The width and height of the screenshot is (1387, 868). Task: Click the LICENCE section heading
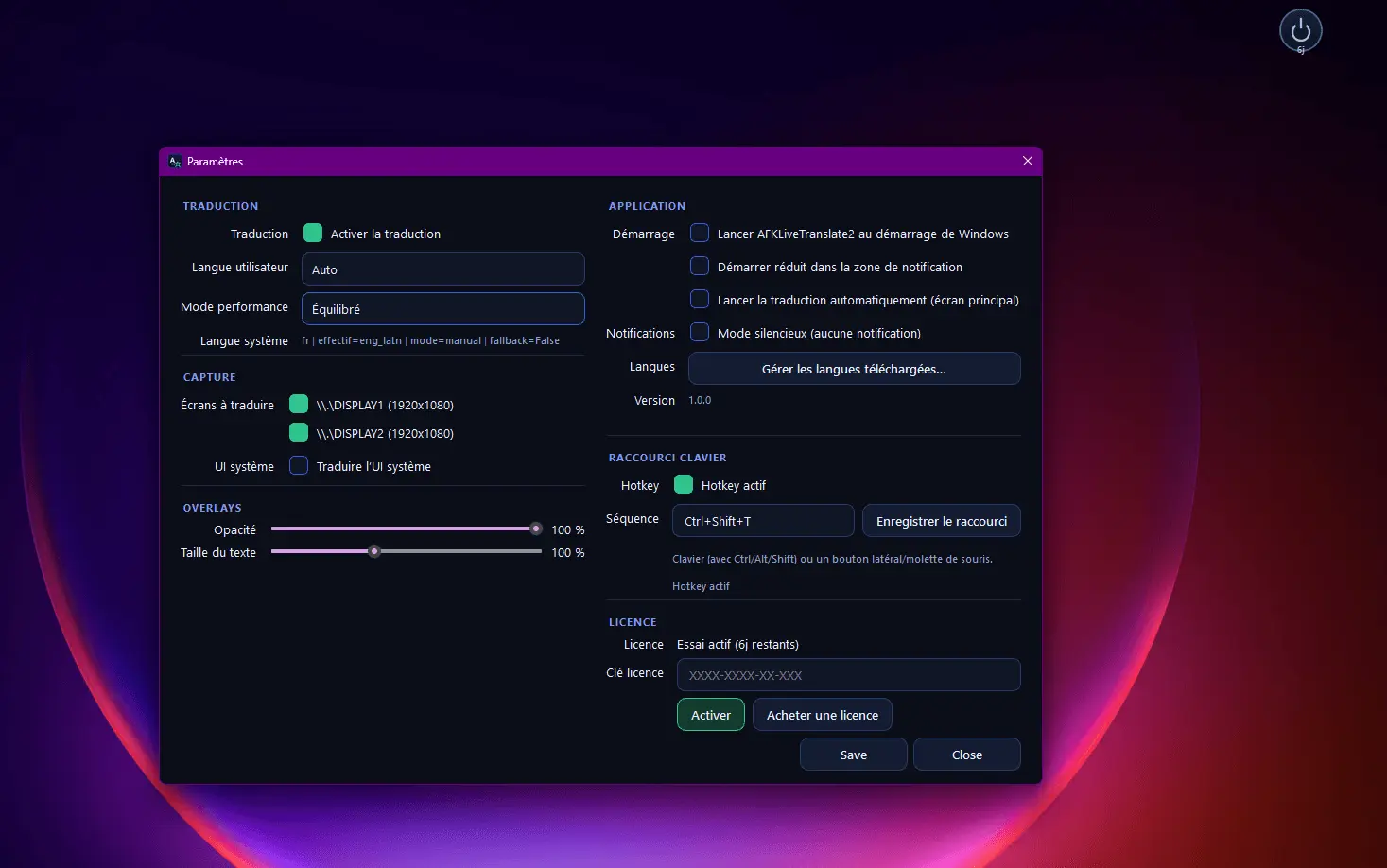633,622
